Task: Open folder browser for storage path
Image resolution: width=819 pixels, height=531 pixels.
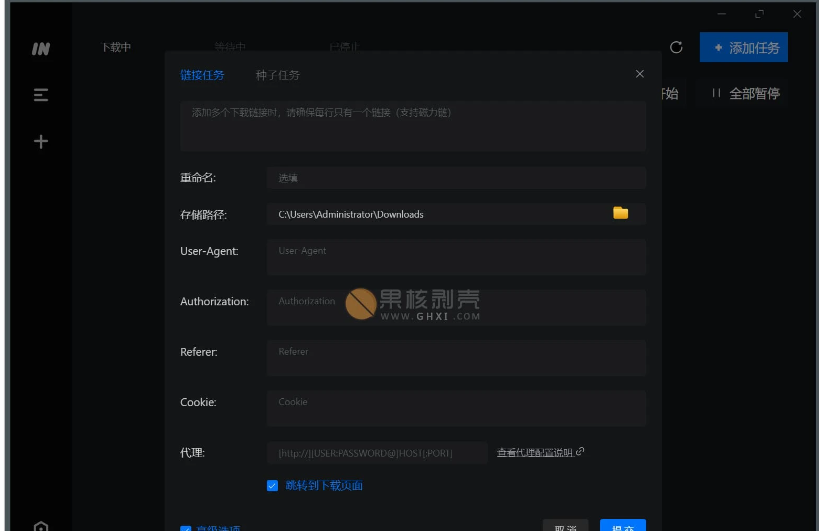Action: click(x=621, y=213)
